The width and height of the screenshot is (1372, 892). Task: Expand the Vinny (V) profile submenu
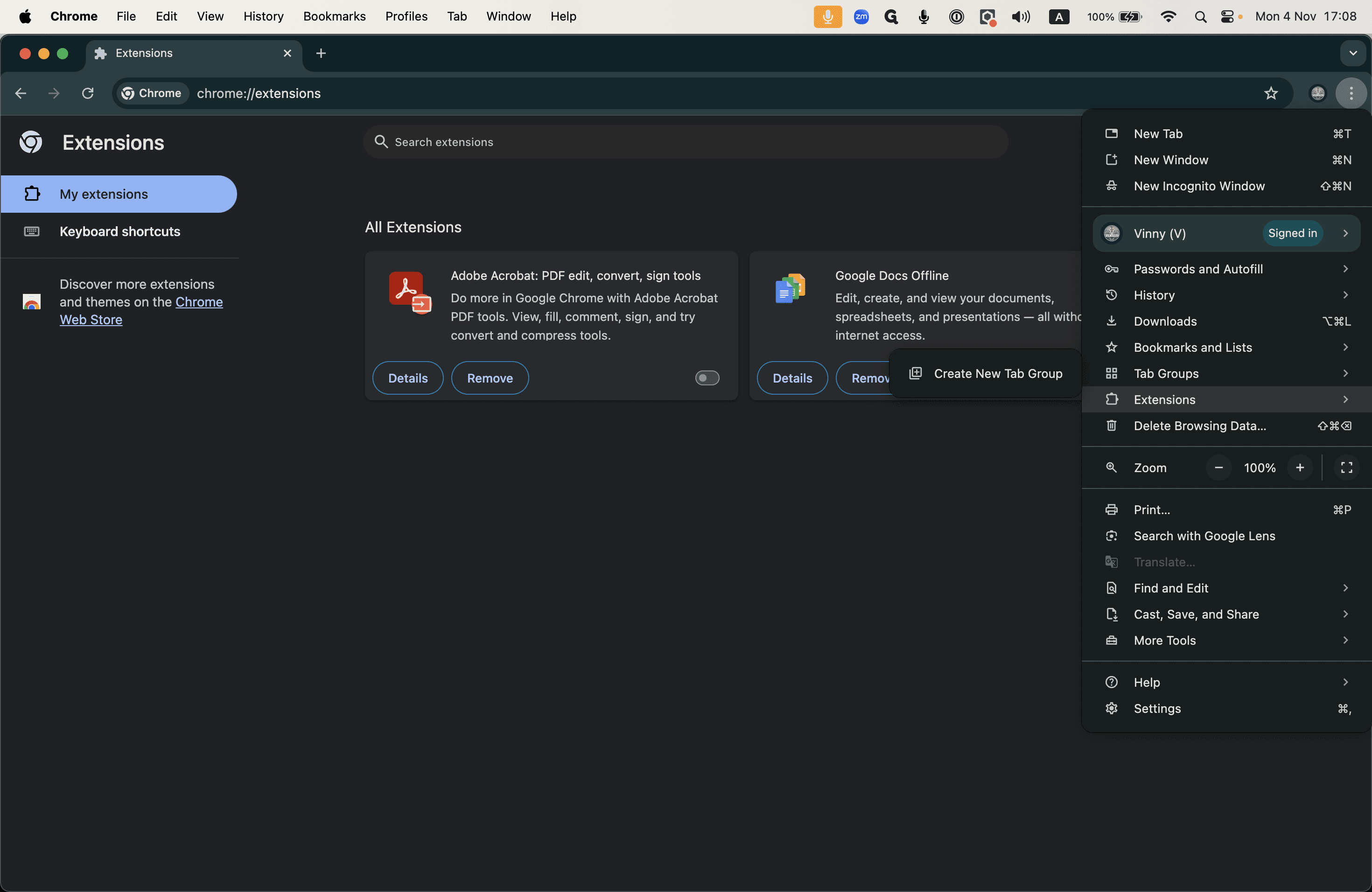tap(1227, 233)
